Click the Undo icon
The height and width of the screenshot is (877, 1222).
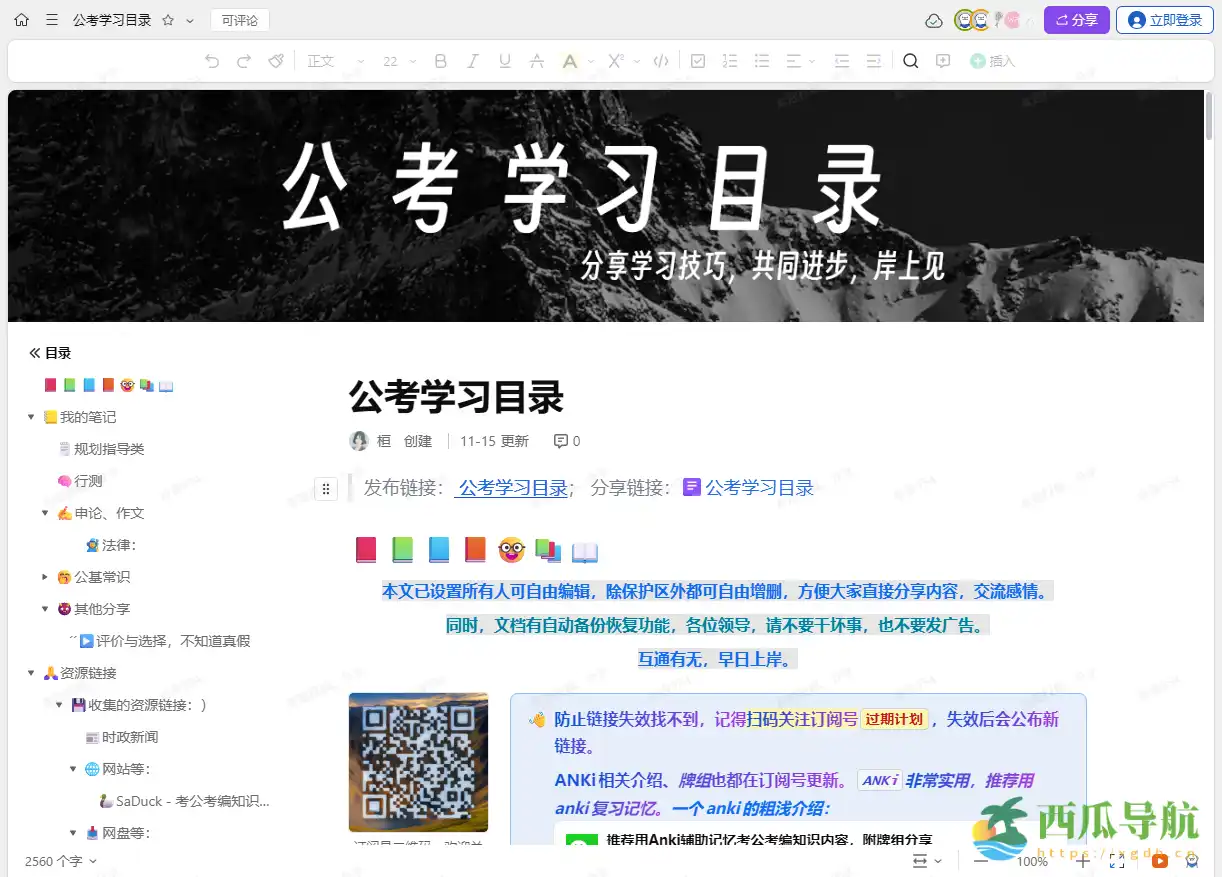(x=211, y=60)
